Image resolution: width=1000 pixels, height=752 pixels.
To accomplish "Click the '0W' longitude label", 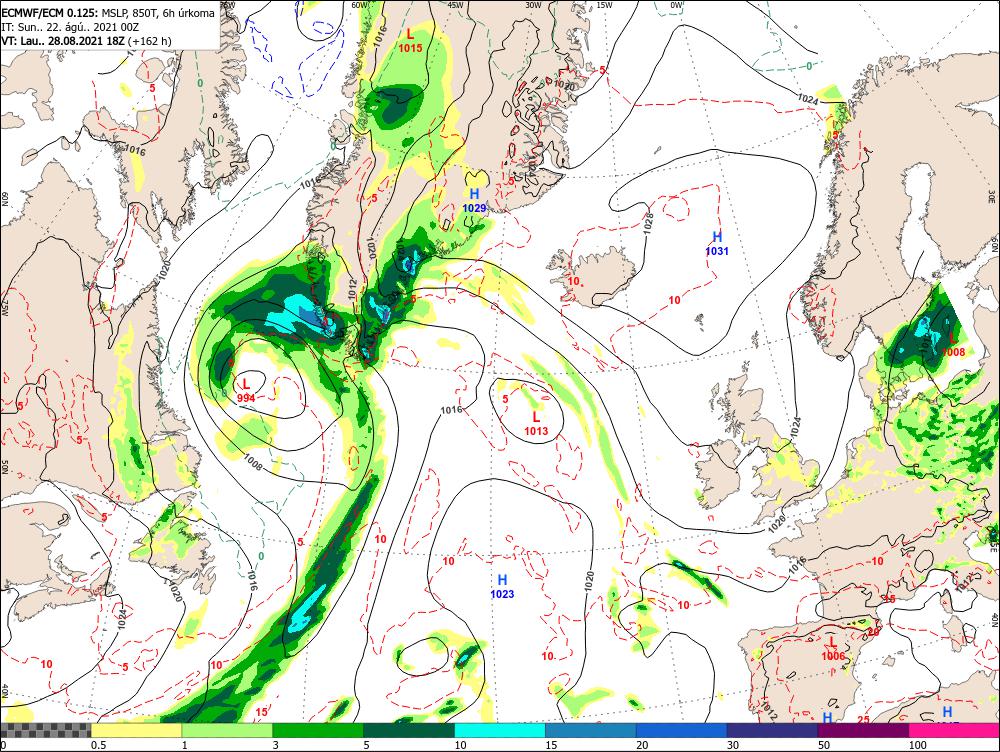I will pyautogui.click(x=677, y=5).
